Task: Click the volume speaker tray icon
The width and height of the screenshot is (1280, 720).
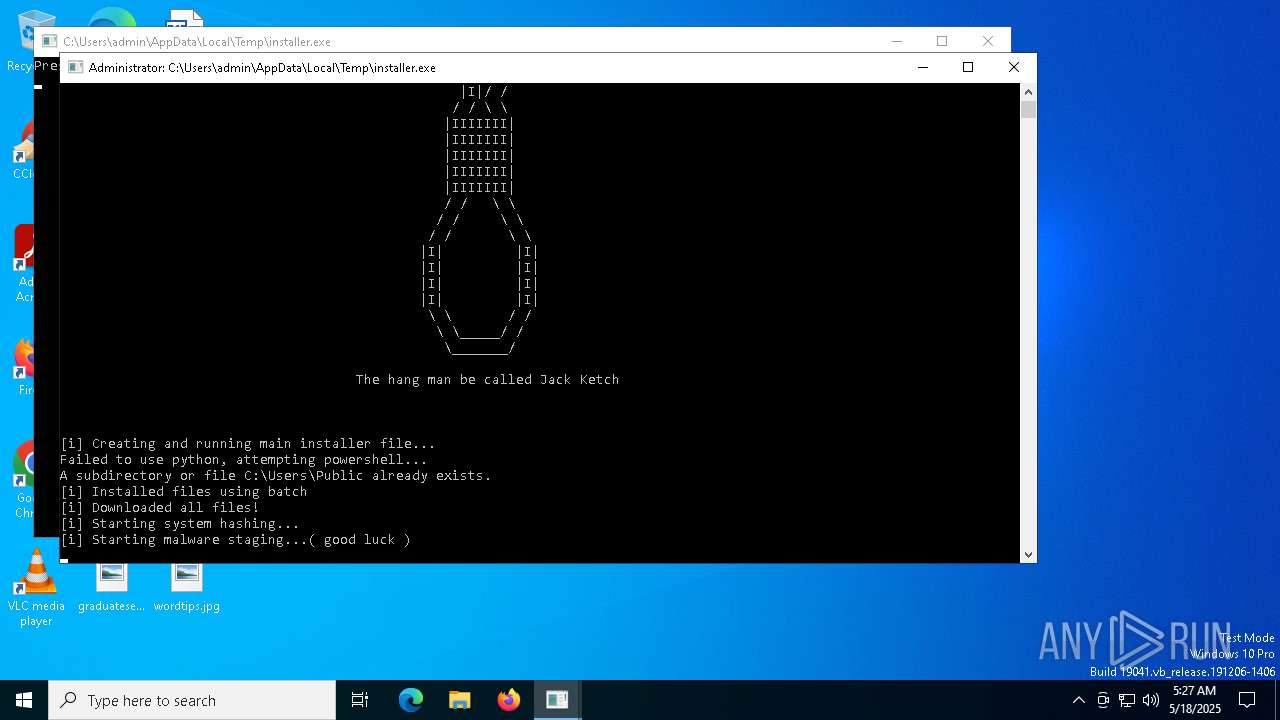Action: click(1151, 700)
